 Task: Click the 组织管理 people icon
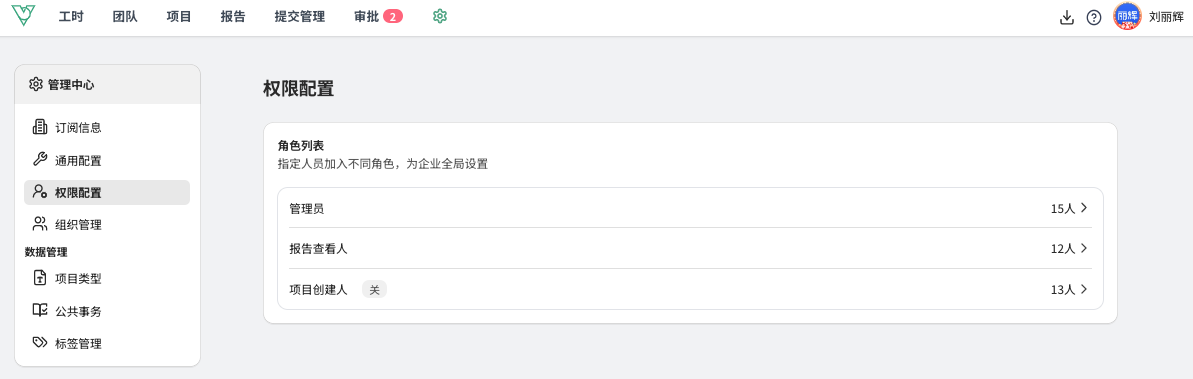40,224
